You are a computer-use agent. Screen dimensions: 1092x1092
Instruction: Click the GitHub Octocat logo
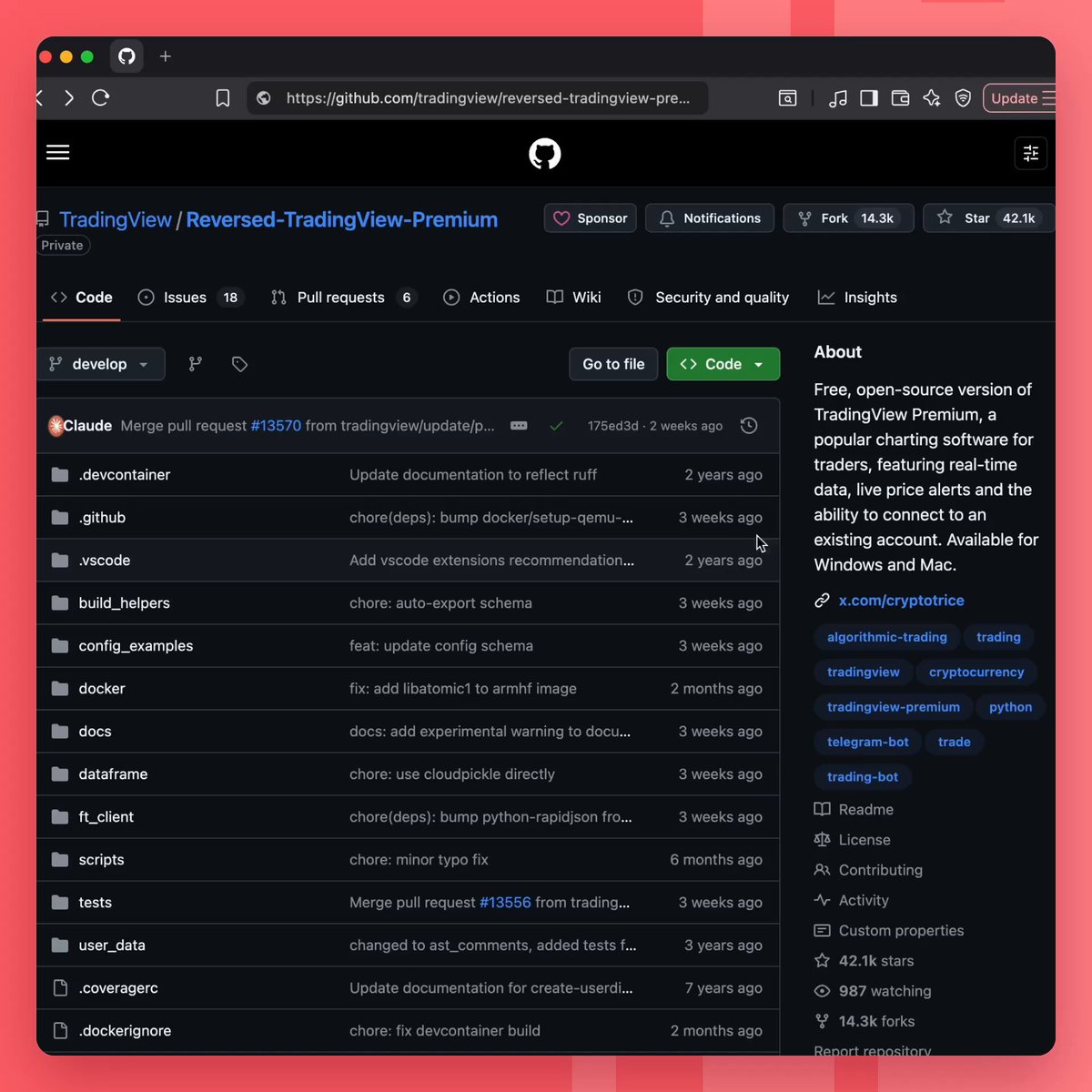click(545, 154)
